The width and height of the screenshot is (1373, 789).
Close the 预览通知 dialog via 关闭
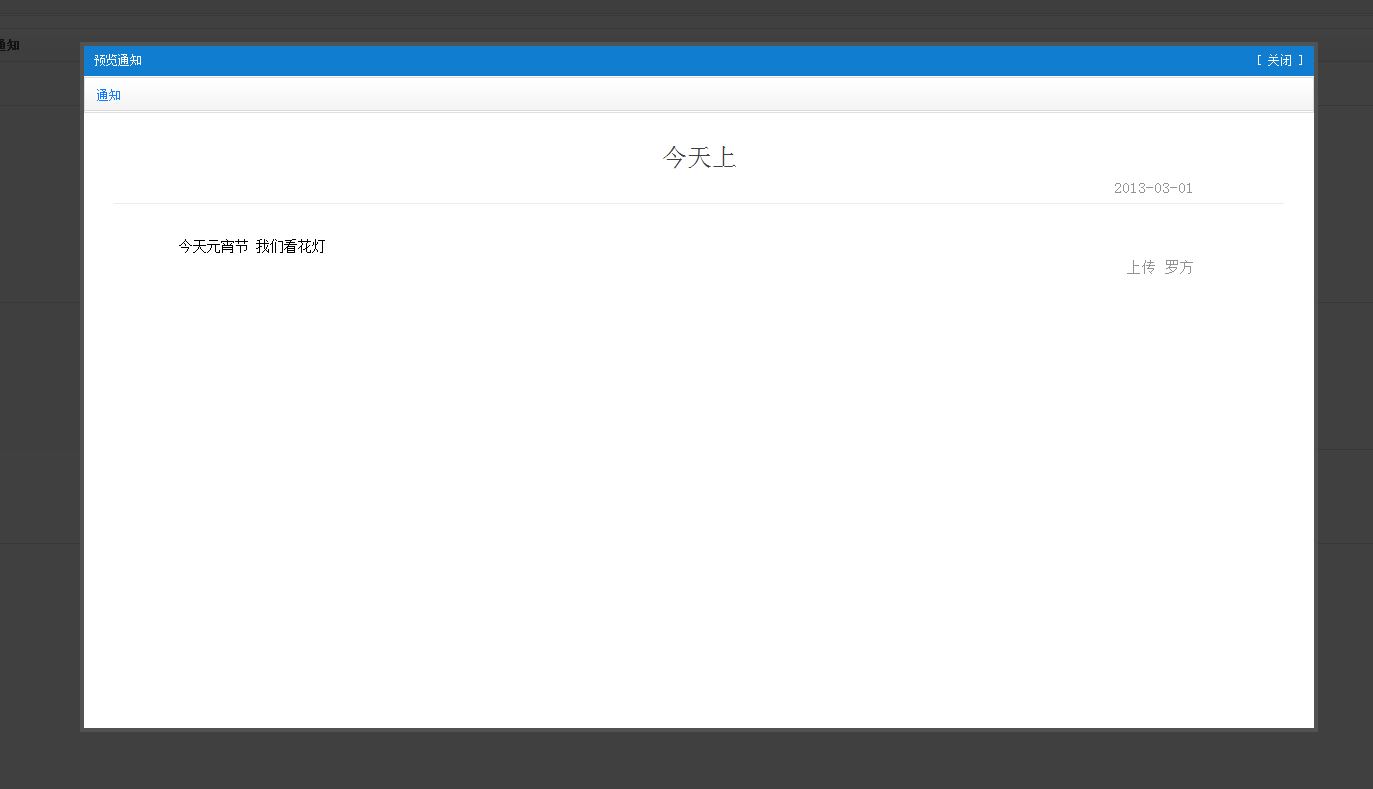pyautogui.click(x=1279, y=61)
